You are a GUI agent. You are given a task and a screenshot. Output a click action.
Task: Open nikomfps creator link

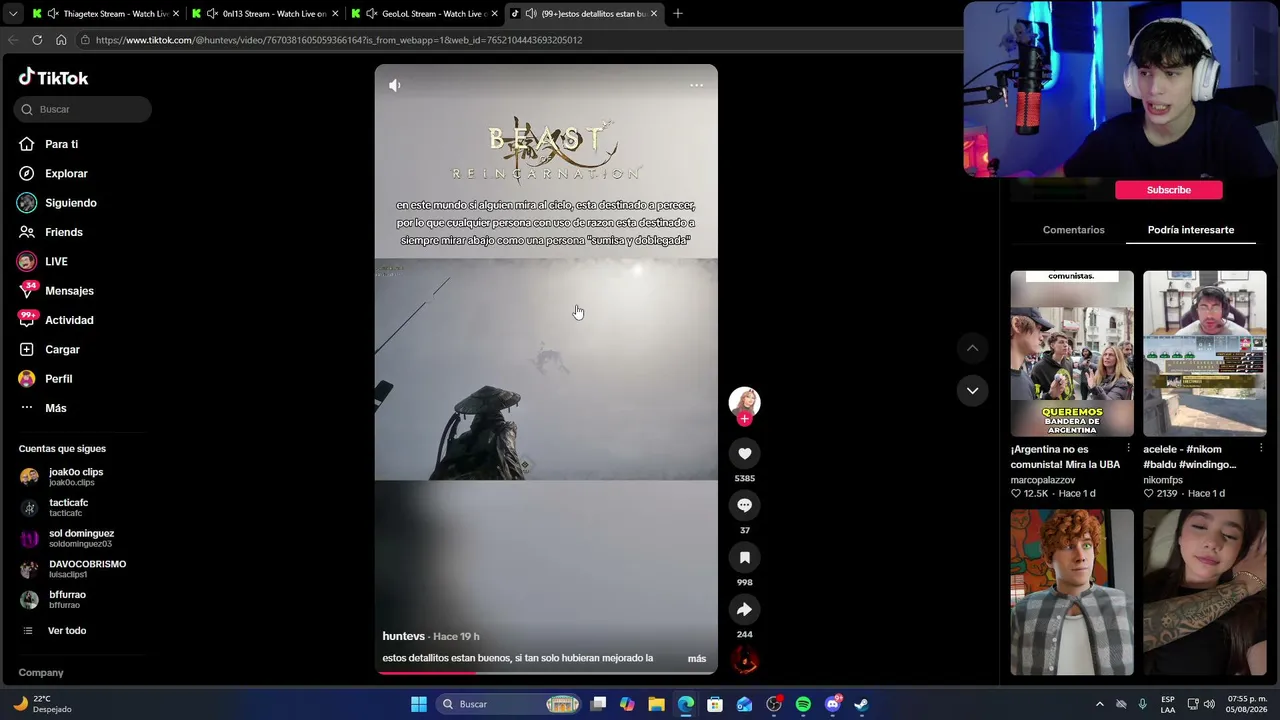1163,480
